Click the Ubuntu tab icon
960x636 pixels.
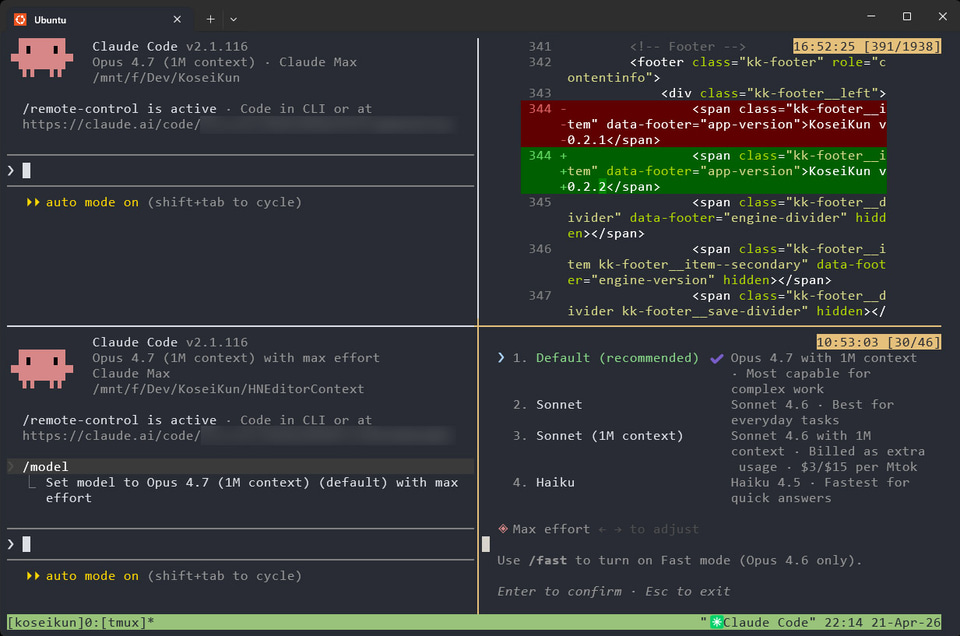(x=20, y=20)
